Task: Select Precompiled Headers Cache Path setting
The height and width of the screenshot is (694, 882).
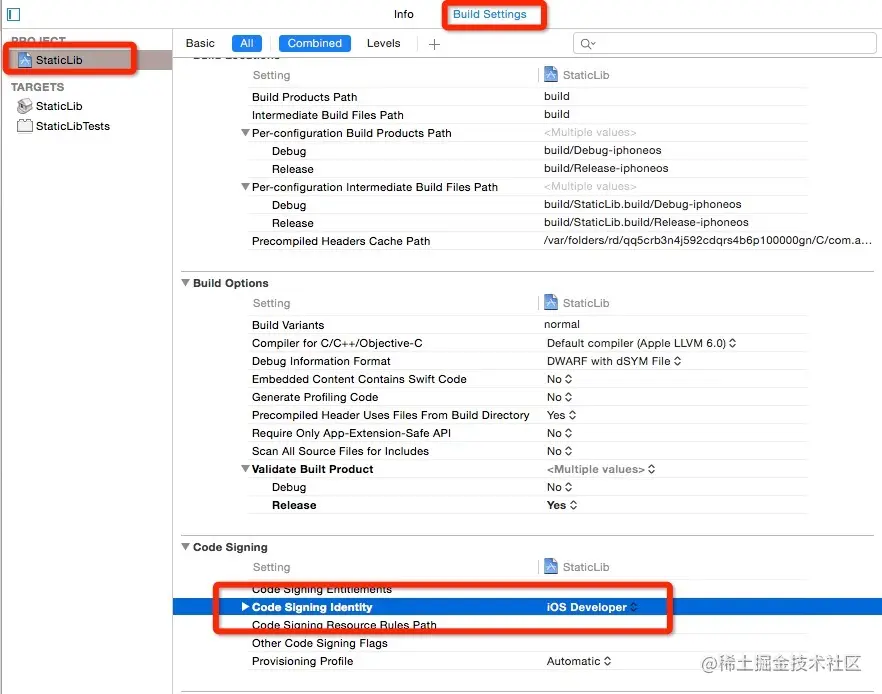Action: point(341,241)
